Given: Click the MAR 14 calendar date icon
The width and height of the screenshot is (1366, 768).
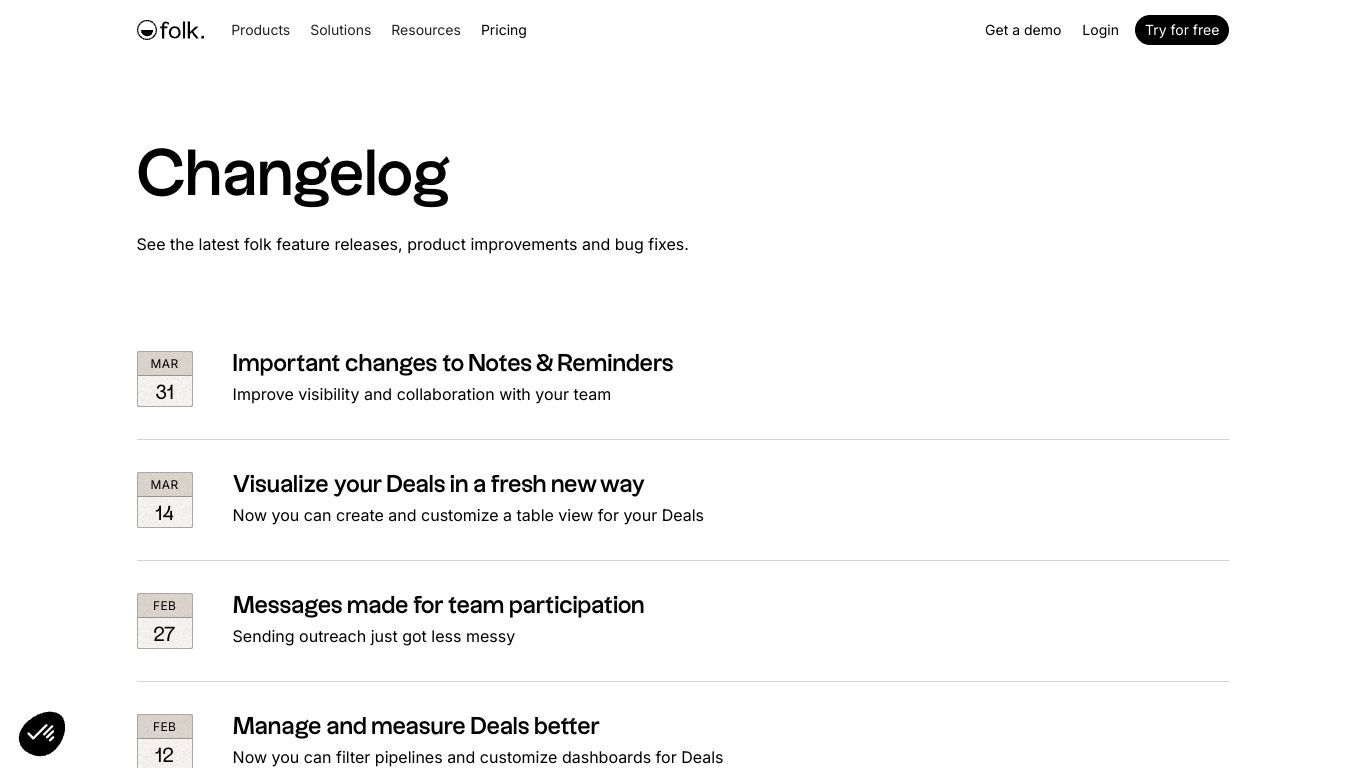Looking at the screenshot, I should click(x=165, y=500).
